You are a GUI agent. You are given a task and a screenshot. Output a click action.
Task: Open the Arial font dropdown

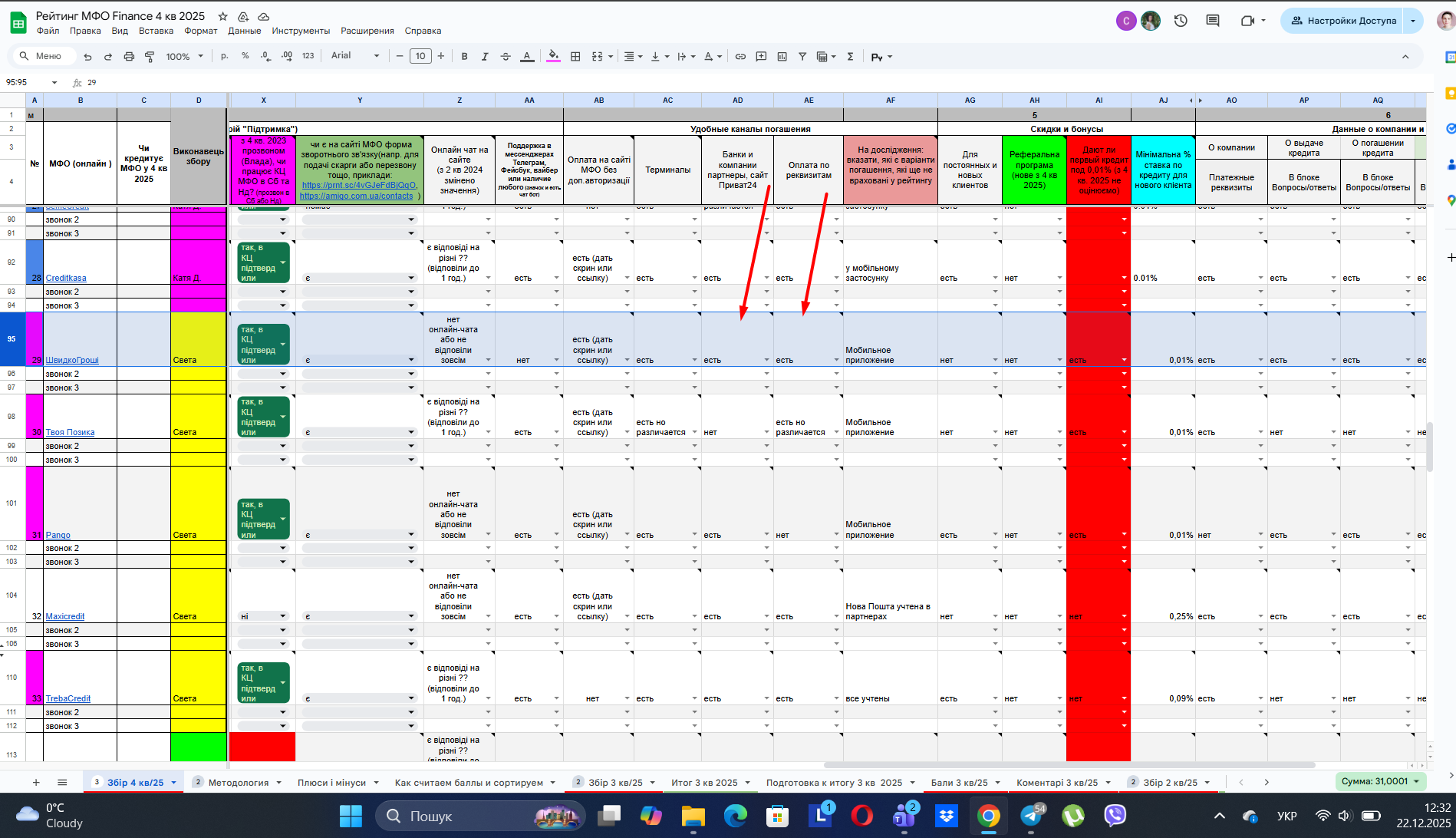pos(354,56)
